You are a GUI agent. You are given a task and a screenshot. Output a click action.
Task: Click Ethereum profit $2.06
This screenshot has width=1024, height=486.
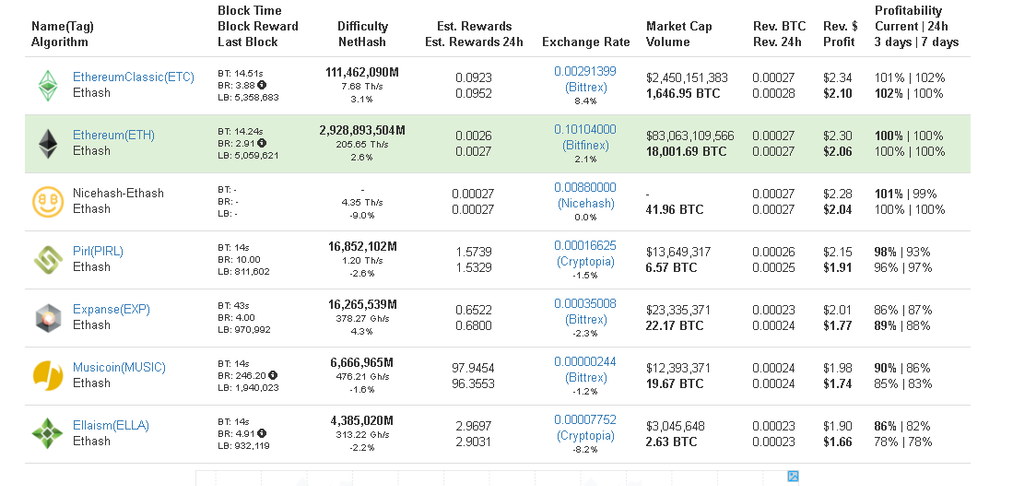pos(838,152)
